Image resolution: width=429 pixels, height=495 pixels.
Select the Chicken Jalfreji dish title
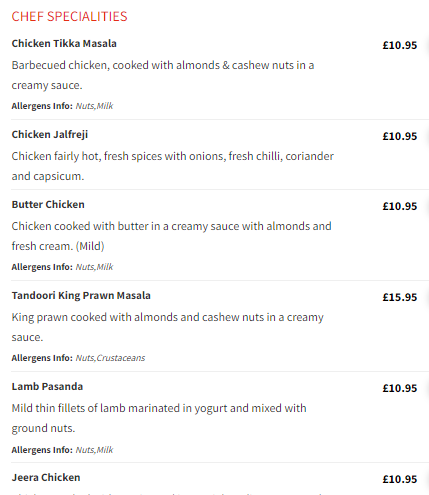tap(50, 135)
